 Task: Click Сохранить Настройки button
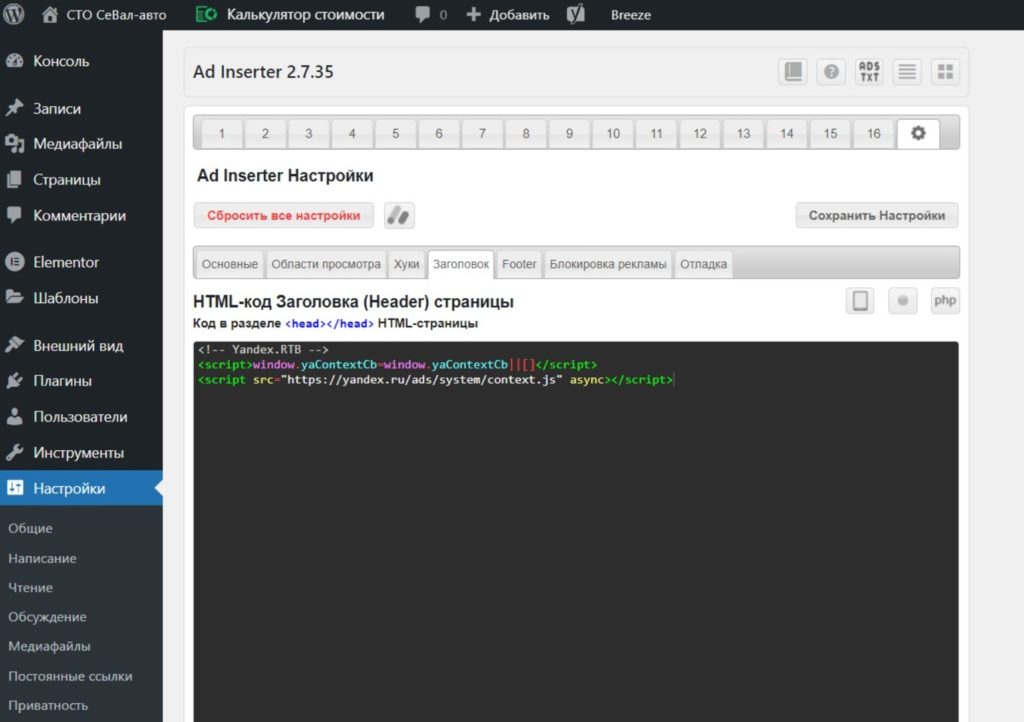click(x=876, y=215)
